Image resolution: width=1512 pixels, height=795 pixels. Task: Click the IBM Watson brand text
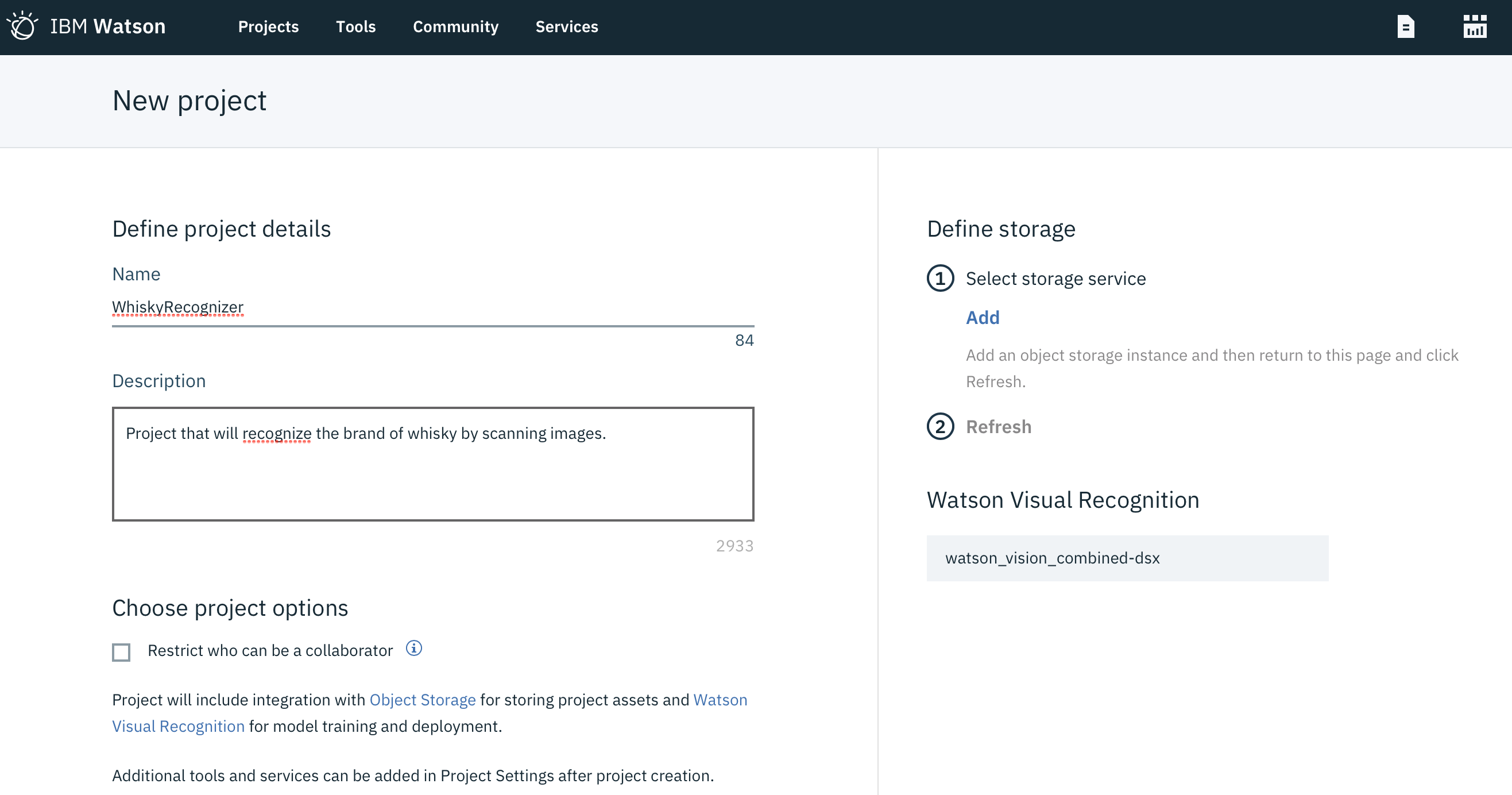coord(108,26)
